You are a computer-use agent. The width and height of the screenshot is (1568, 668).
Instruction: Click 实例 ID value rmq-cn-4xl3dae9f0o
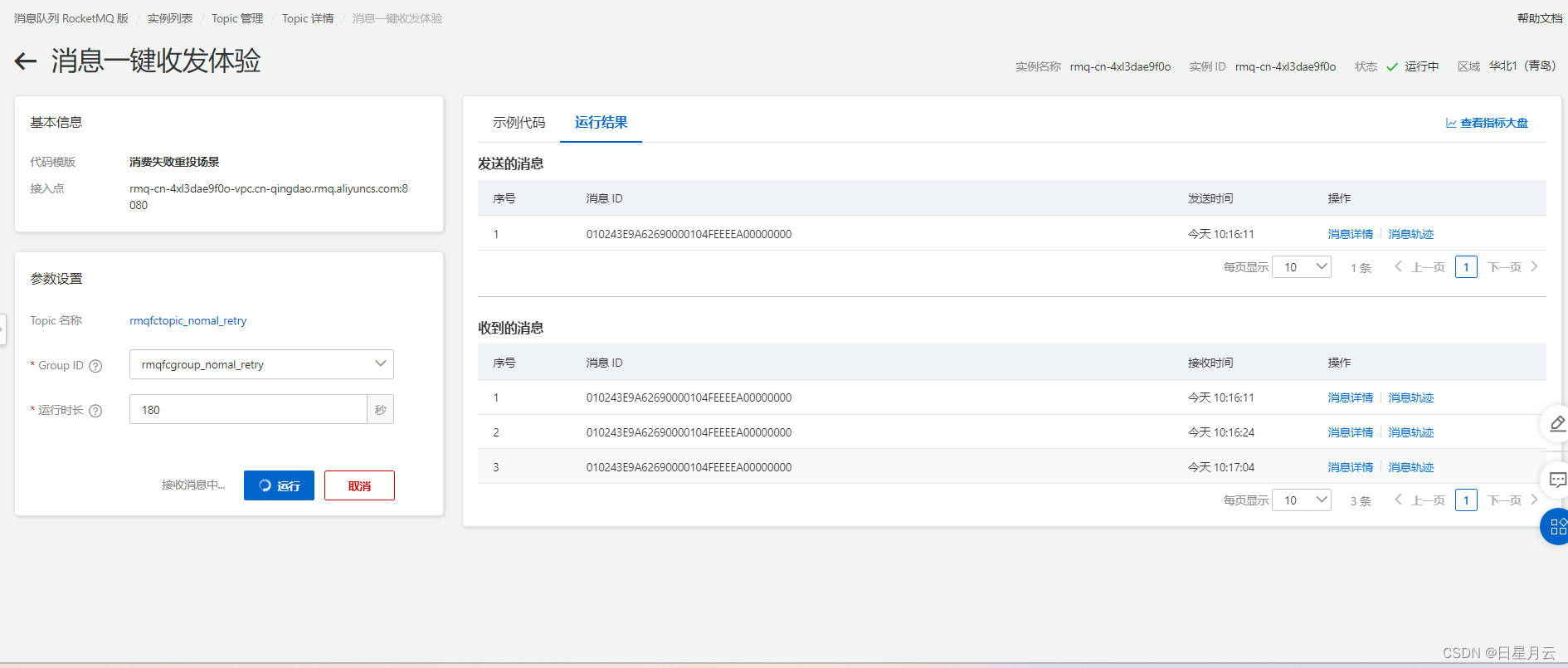coord(1285,66)
